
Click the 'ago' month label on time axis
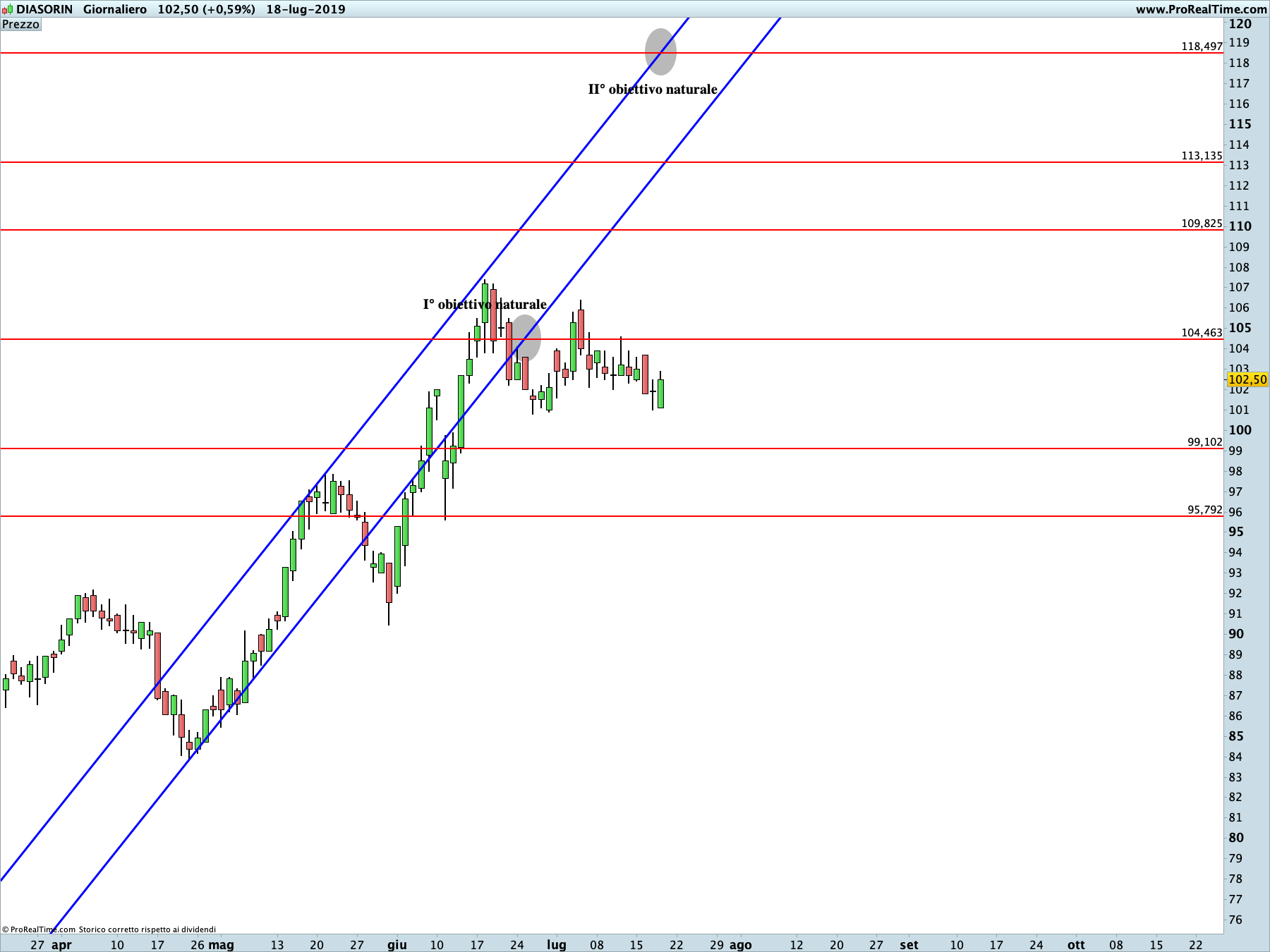[740, 945]
